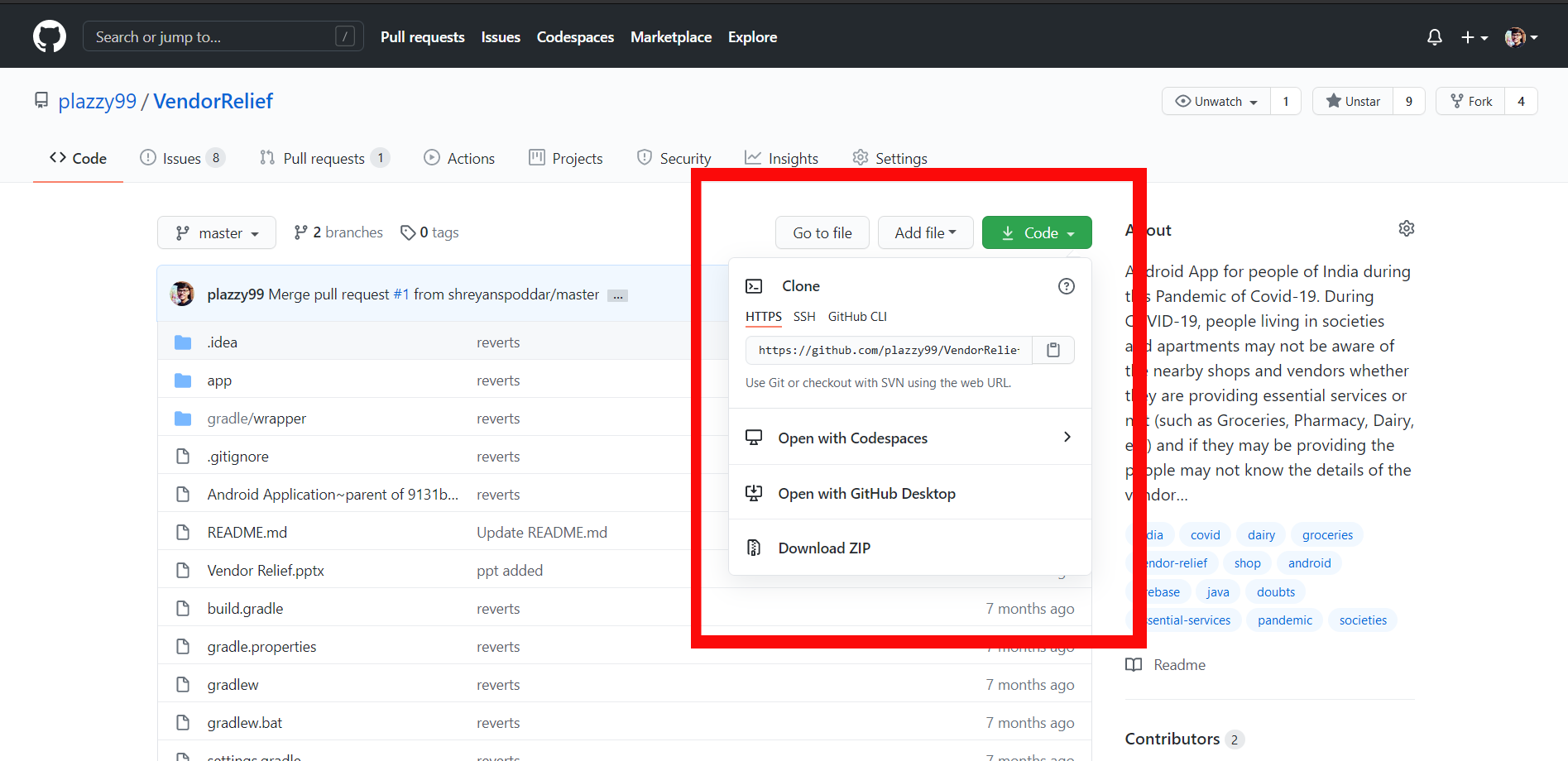
Task: Open the gradle/wrapper folder
Action: pyautogui.click(x=257, y=419)
